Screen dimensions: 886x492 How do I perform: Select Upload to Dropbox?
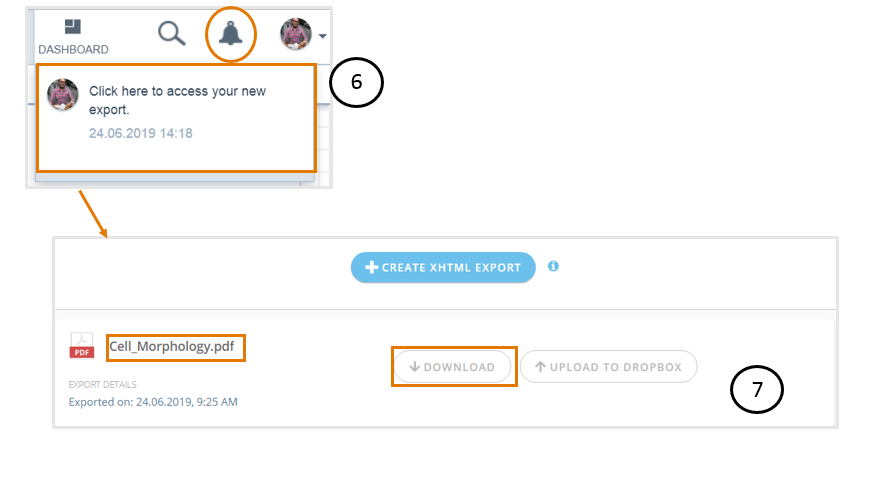click(x=609, y=367)
